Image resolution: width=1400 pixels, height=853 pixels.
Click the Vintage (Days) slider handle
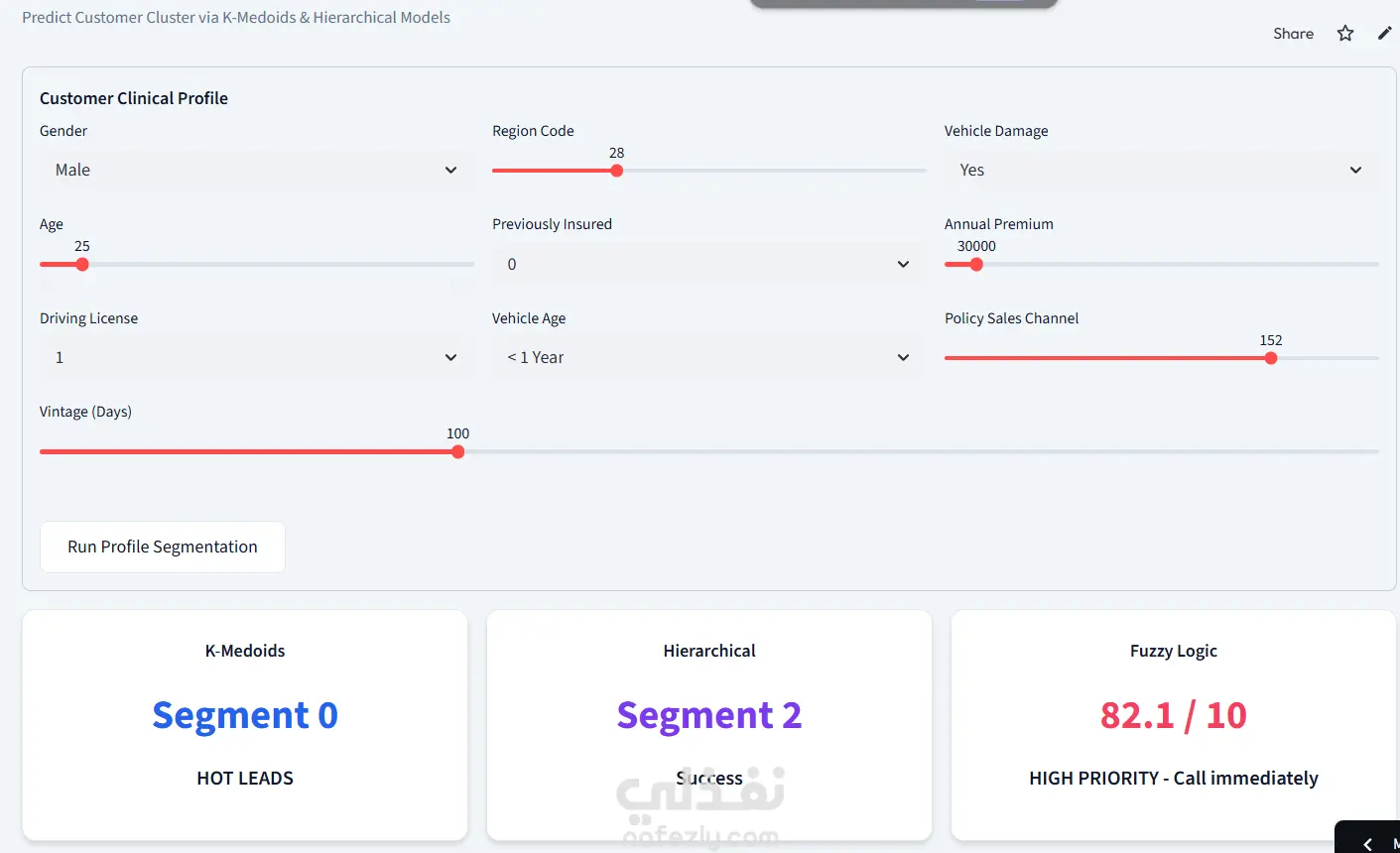(457, 451)
